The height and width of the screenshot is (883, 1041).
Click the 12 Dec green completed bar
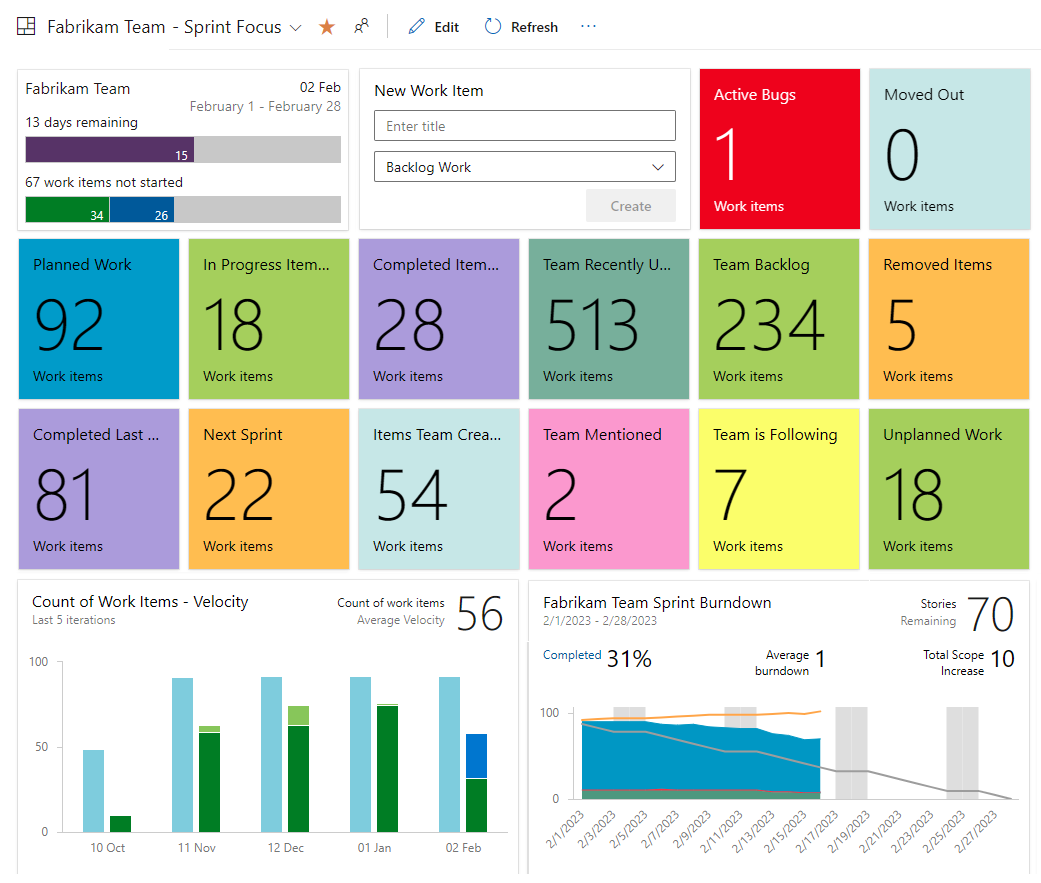pyautogui.click(x=298, y=779)
